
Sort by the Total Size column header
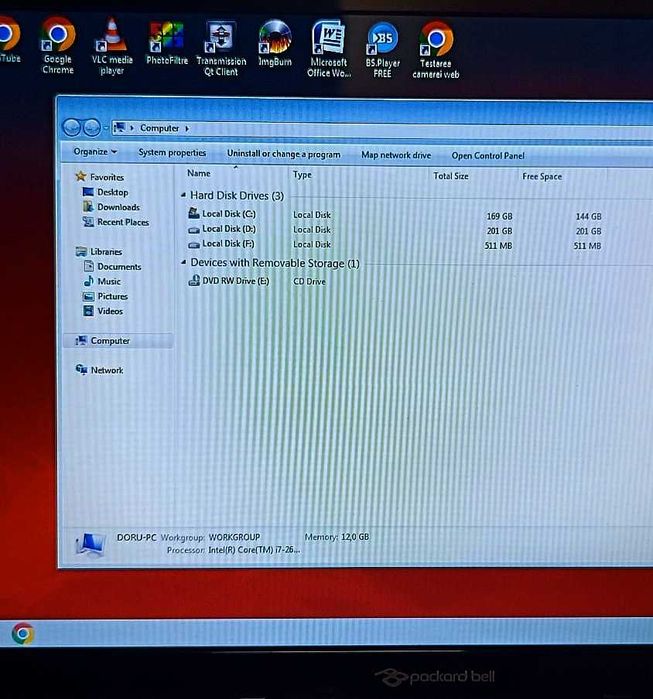(451, 176)
